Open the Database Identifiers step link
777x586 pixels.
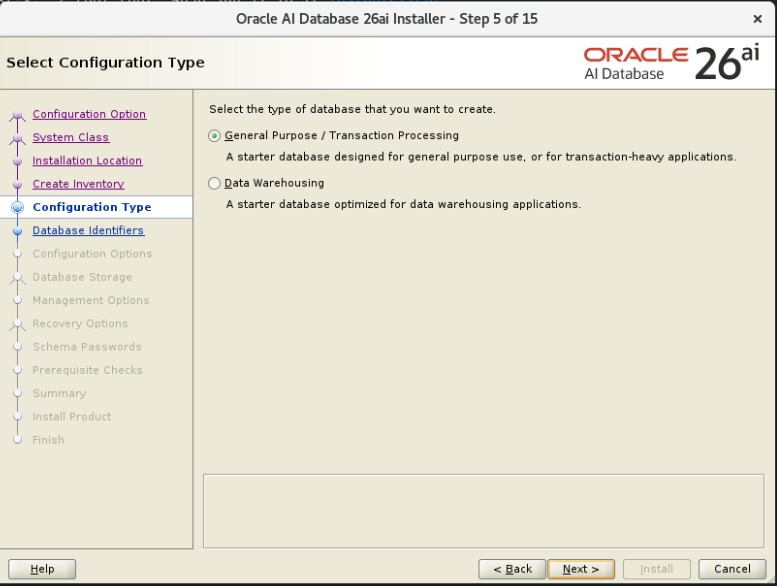pyautogui.click(x=88, y=230)
